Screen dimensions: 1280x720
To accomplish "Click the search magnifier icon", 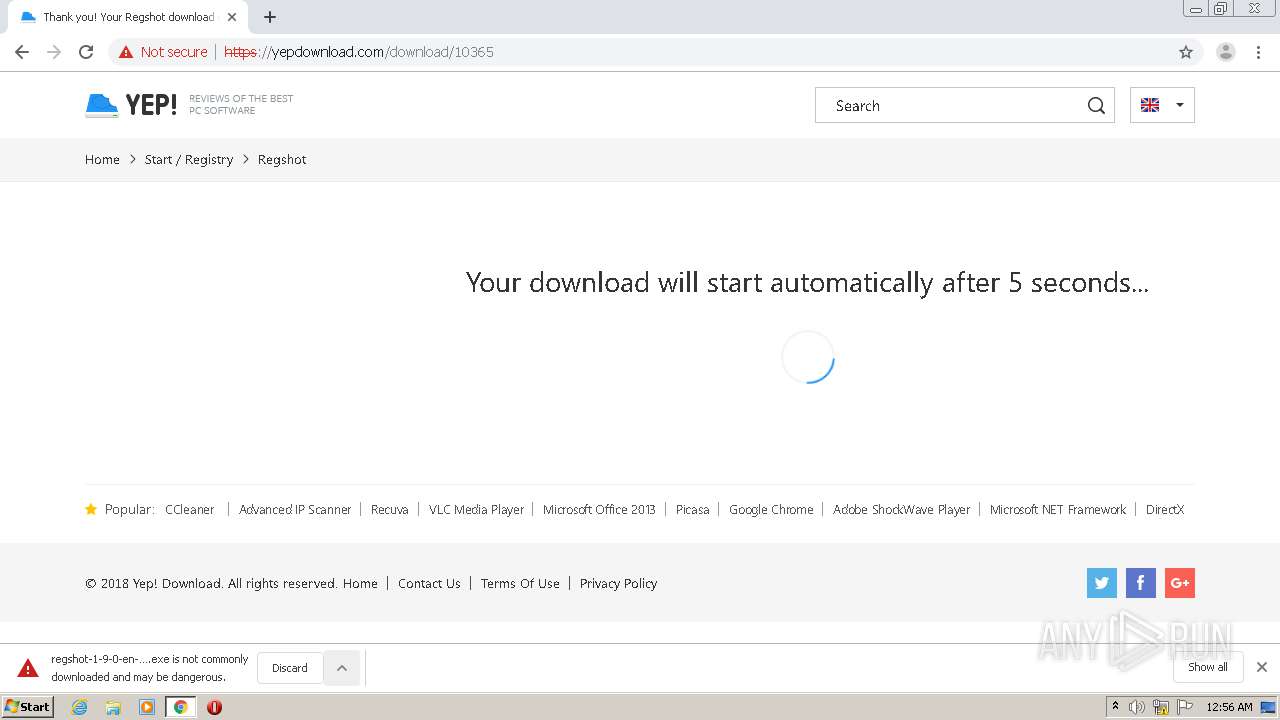I will (x=1096, y=106).
